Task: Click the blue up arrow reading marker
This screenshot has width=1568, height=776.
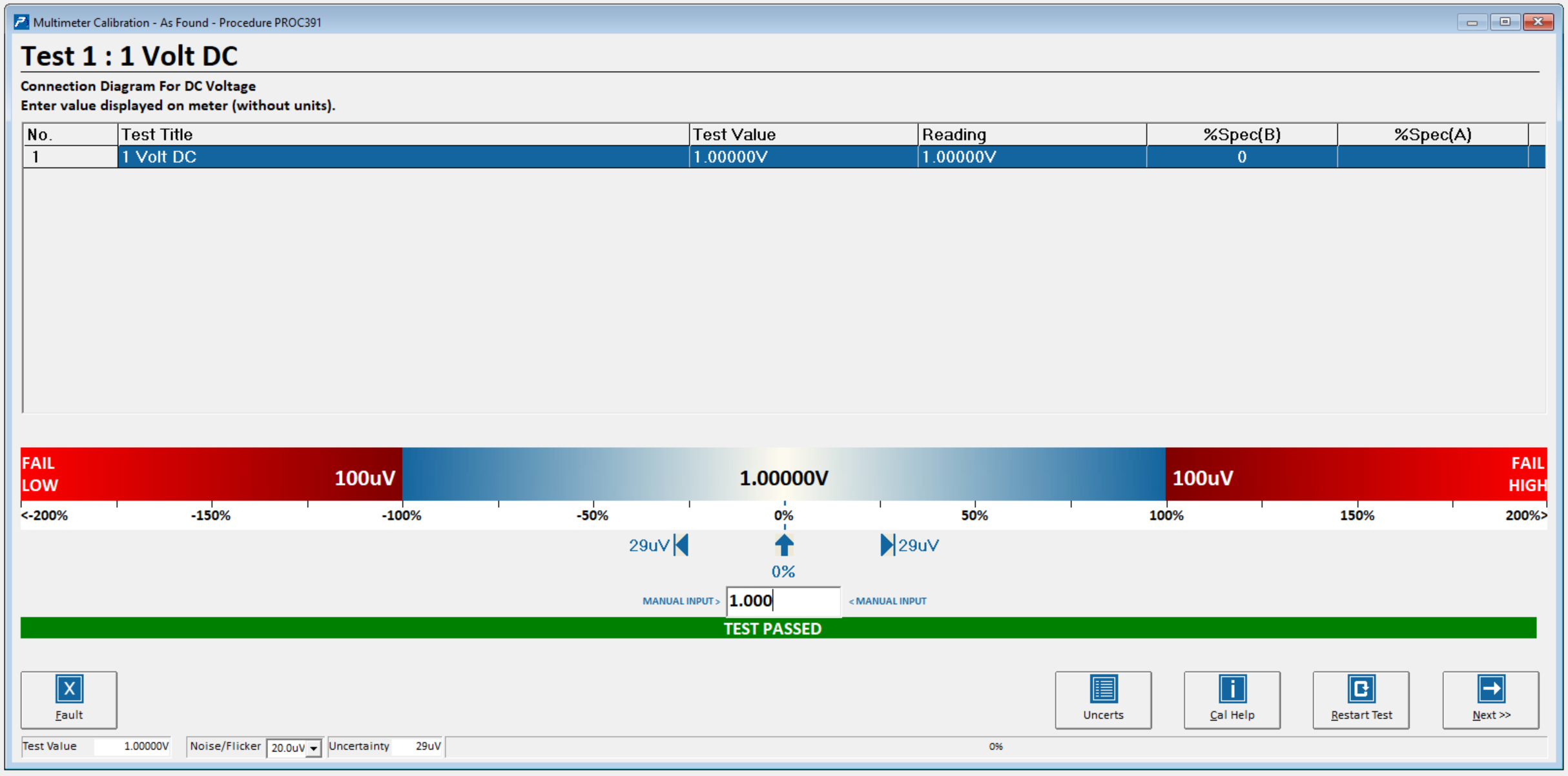Action: [784, 545]
